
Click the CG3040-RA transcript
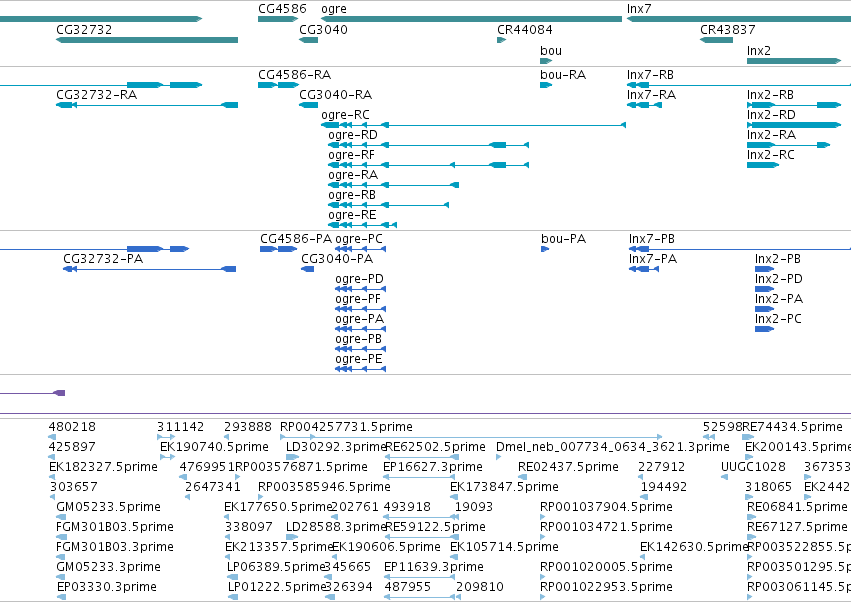308,105
